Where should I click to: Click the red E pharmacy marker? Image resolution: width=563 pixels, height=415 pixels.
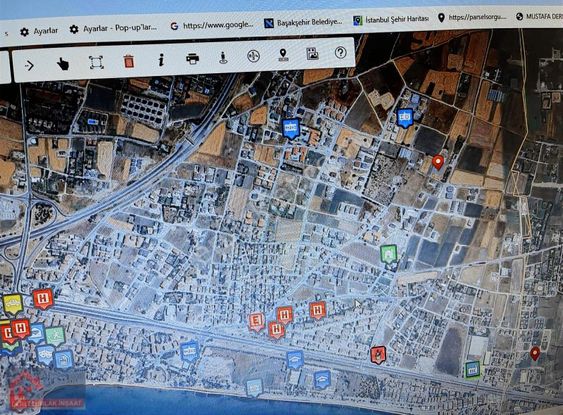(x=256, y=321)
